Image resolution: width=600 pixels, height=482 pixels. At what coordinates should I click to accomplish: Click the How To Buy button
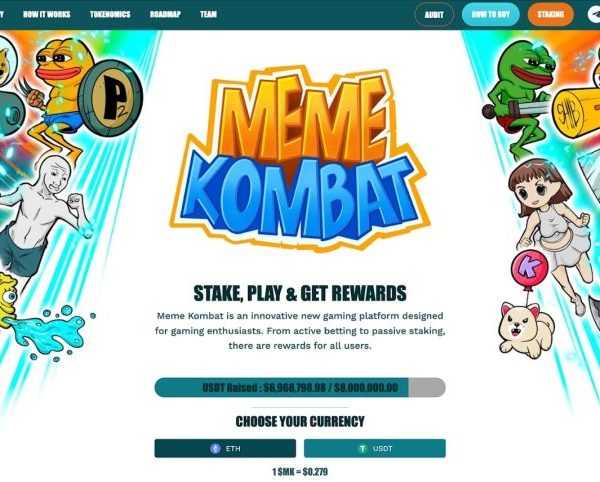click(x=491, y=15)
